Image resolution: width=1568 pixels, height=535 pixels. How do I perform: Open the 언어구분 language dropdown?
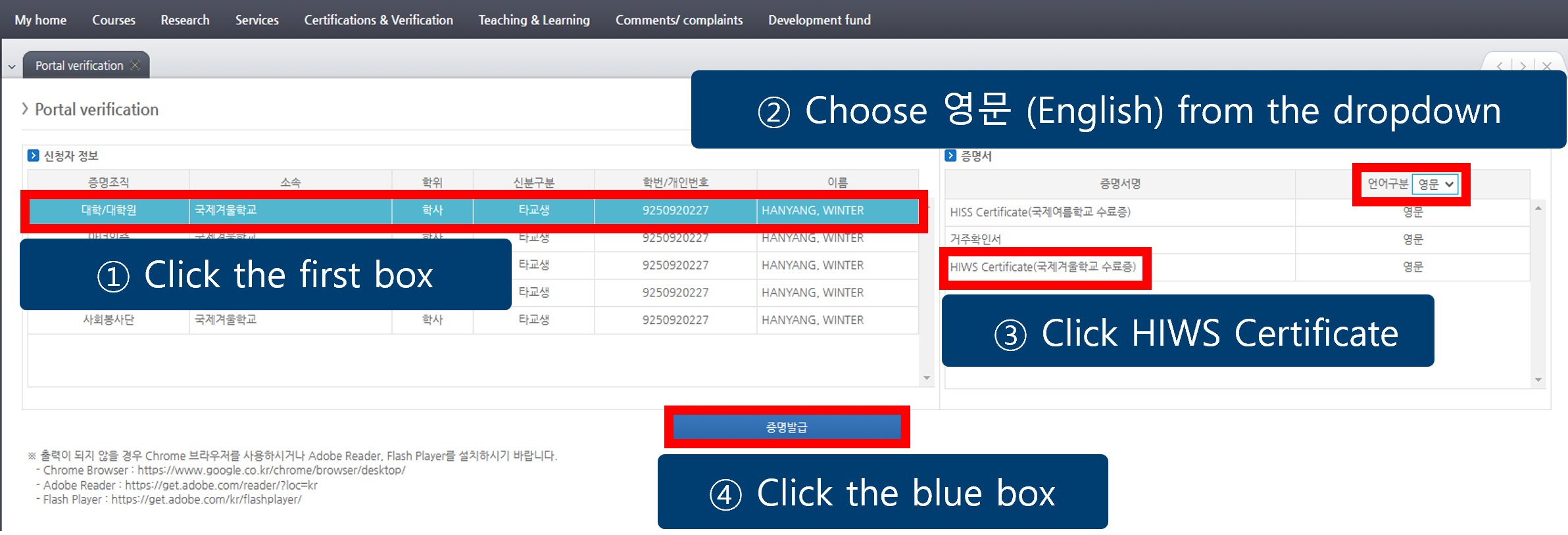(x=1435, y=184)
